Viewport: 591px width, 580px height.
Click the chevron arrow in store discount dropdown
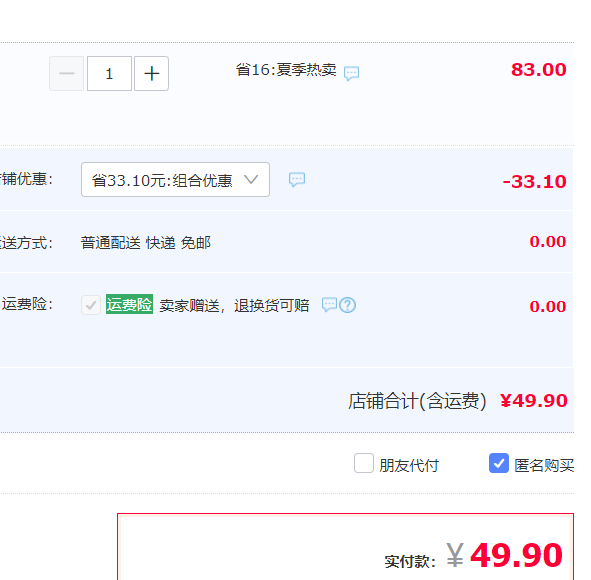(x=251, y=179)
